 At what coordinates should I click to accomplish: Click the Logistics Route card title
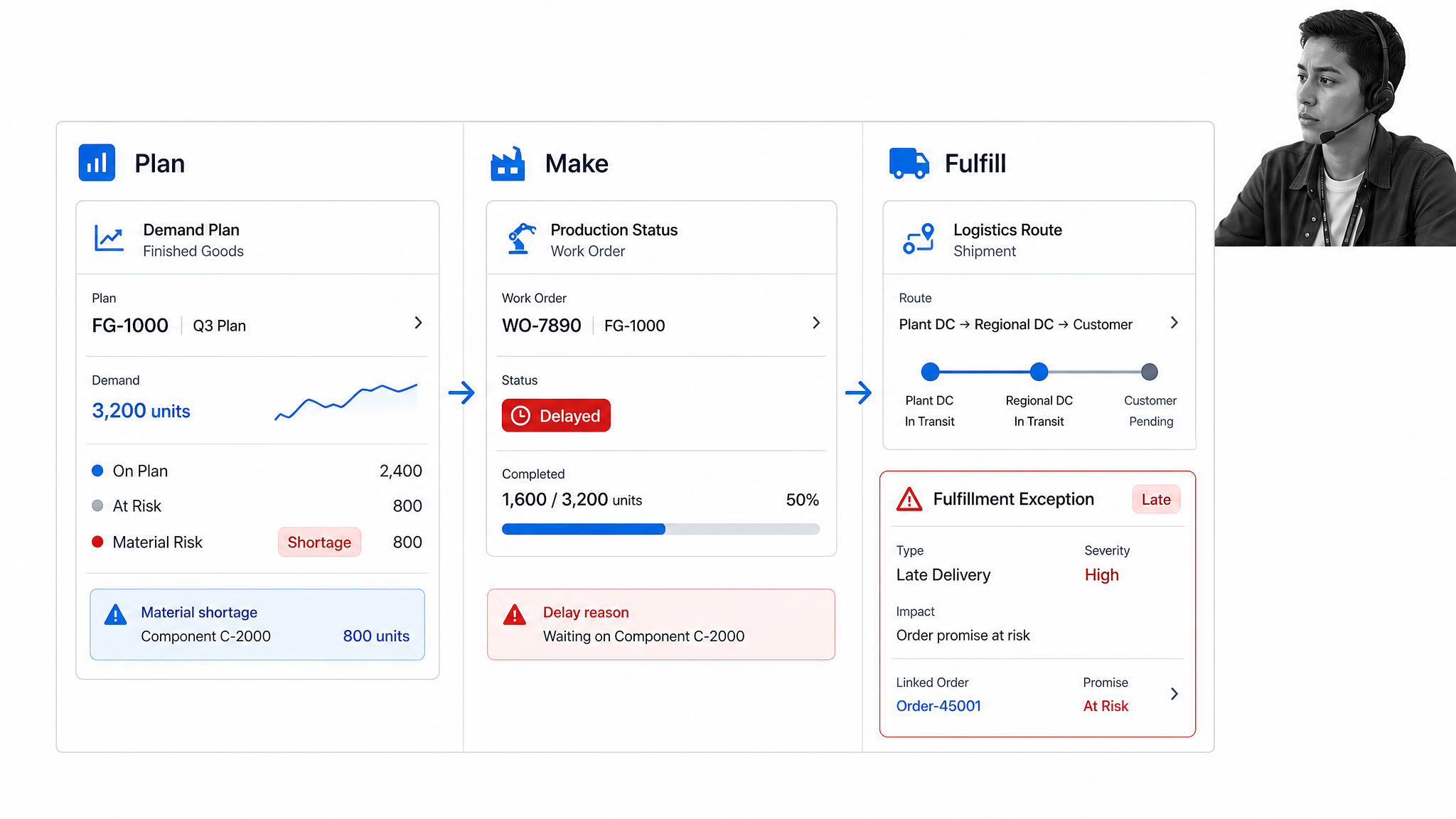[x=1007, y=230]
